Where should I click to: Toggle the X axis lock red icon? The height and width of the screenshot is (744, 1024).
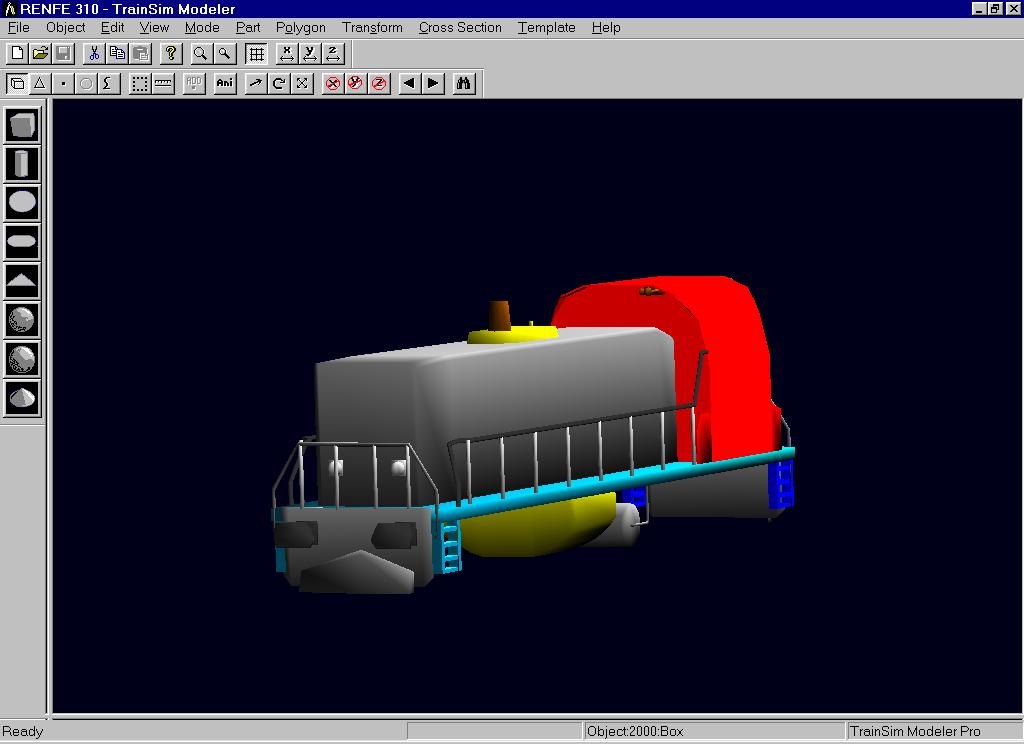[333, 84]
